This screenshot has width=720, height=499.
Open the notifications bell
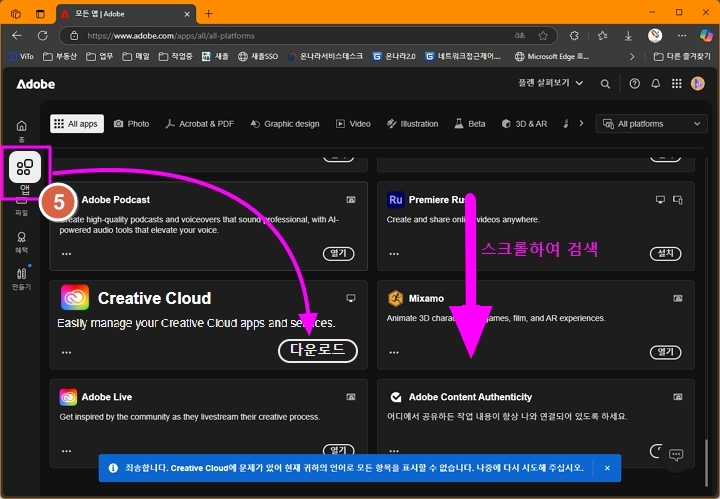(x=656, y=84)
